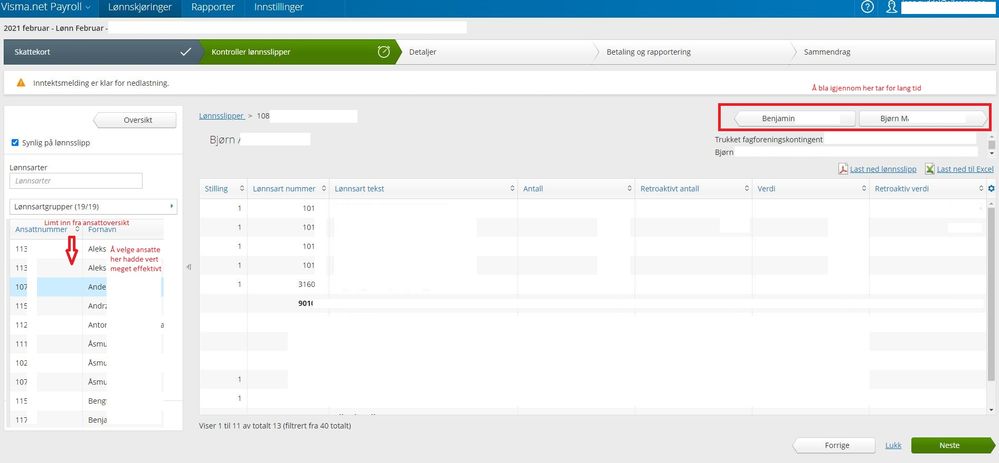
Task: Open the help question mark icon
Action: pos(867,7)
